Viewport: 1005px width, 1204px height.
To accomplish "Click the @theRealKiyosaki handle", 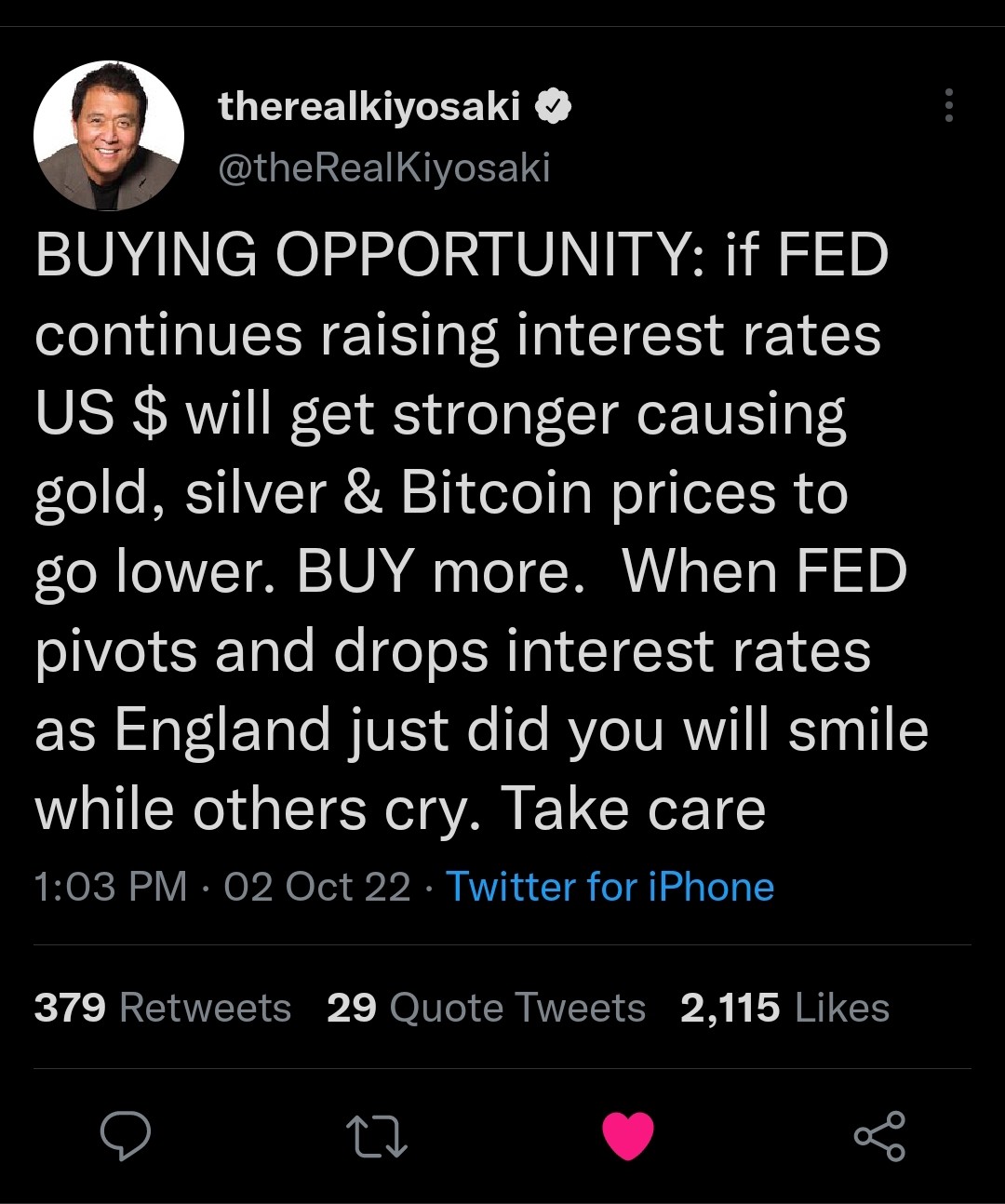I will (383, 168).
